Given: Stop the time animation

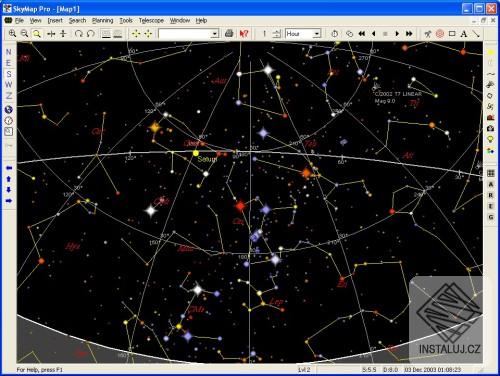Looking at the screenshot, I should click(385, 34).
